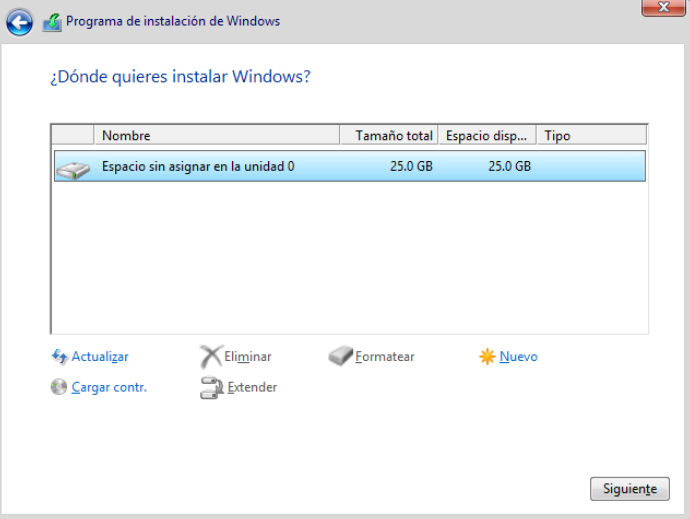Viewport: 690px width, 519px height.
Task: Open the Cargar contr. link
Action: click(109, 387)
